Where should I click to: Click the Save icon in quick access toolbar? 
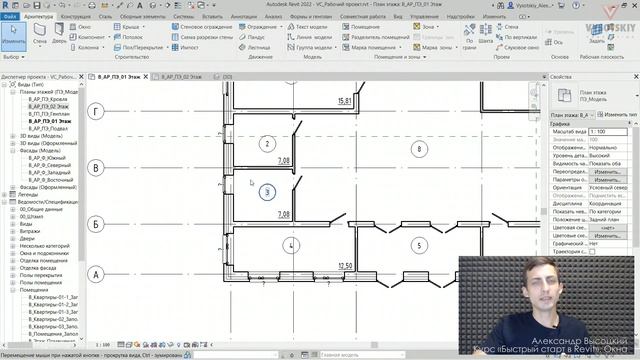coord(37,5)
